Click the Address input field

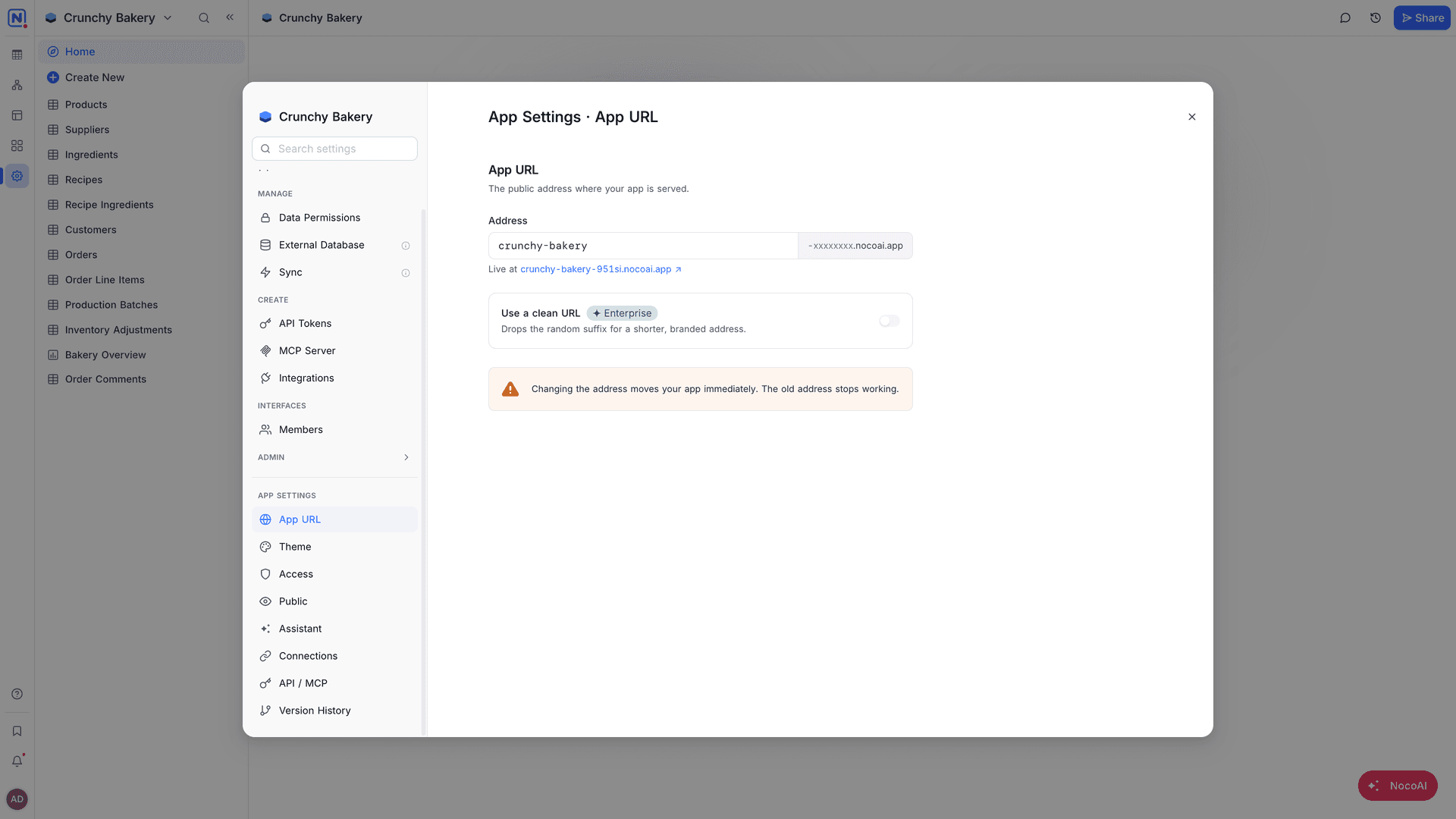643,246
